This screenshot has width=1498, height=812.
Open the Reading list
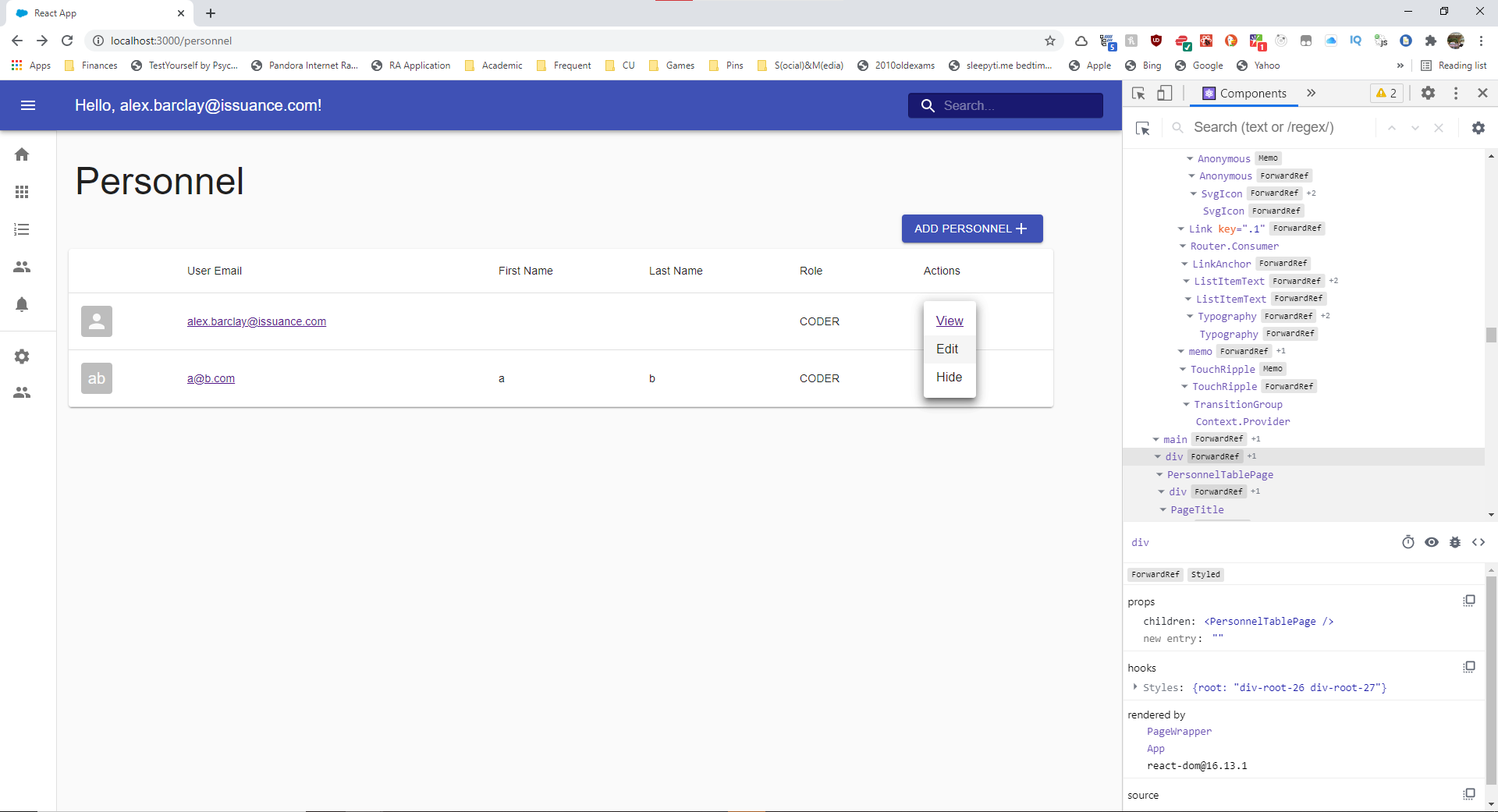coord(1454,66)
